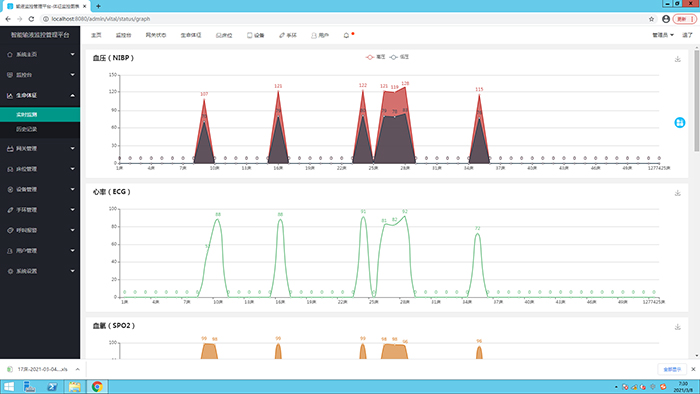Viewport: 700px width, 394px height.
Task: Open options arrow for downloaded xls file
Action: click(x=77, y=369)
